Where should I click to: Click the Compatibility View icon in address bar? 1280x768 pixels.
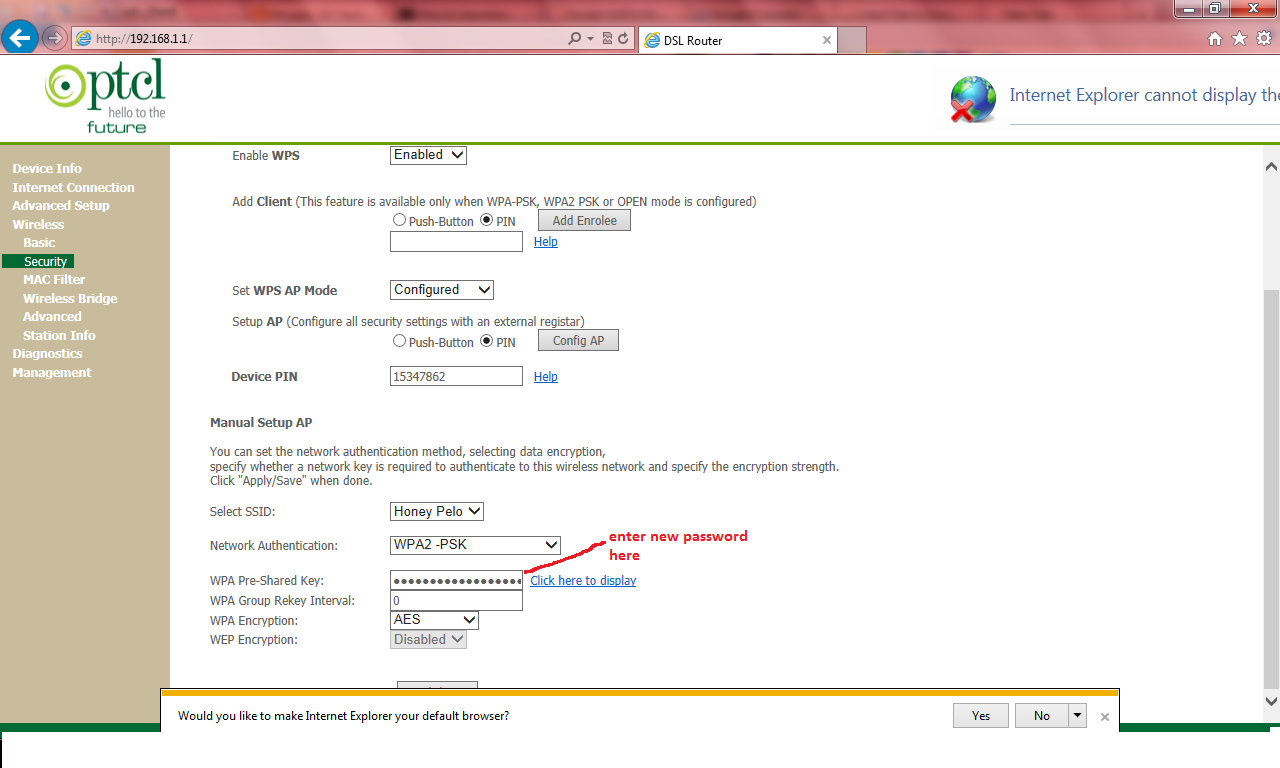pos(609,37)
